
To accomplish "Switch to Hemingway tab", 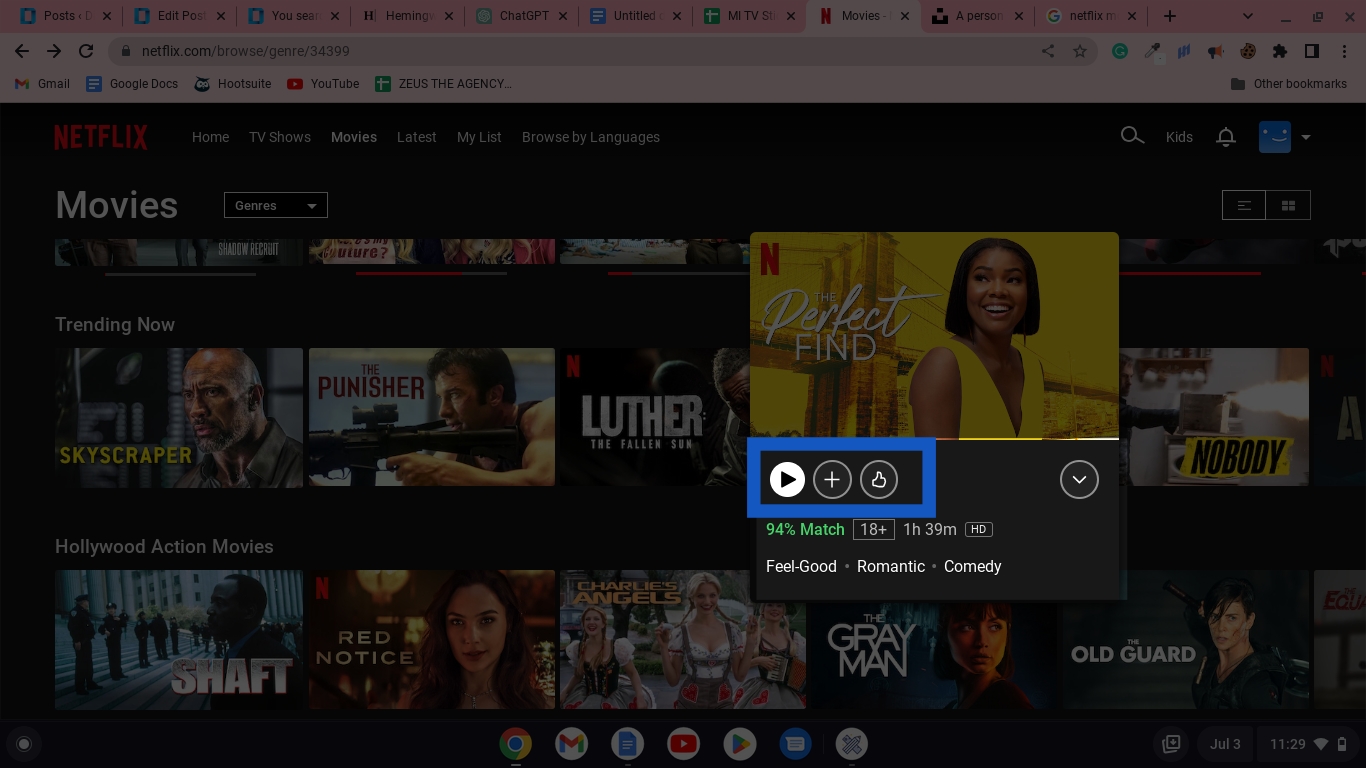I will (409, 16).
